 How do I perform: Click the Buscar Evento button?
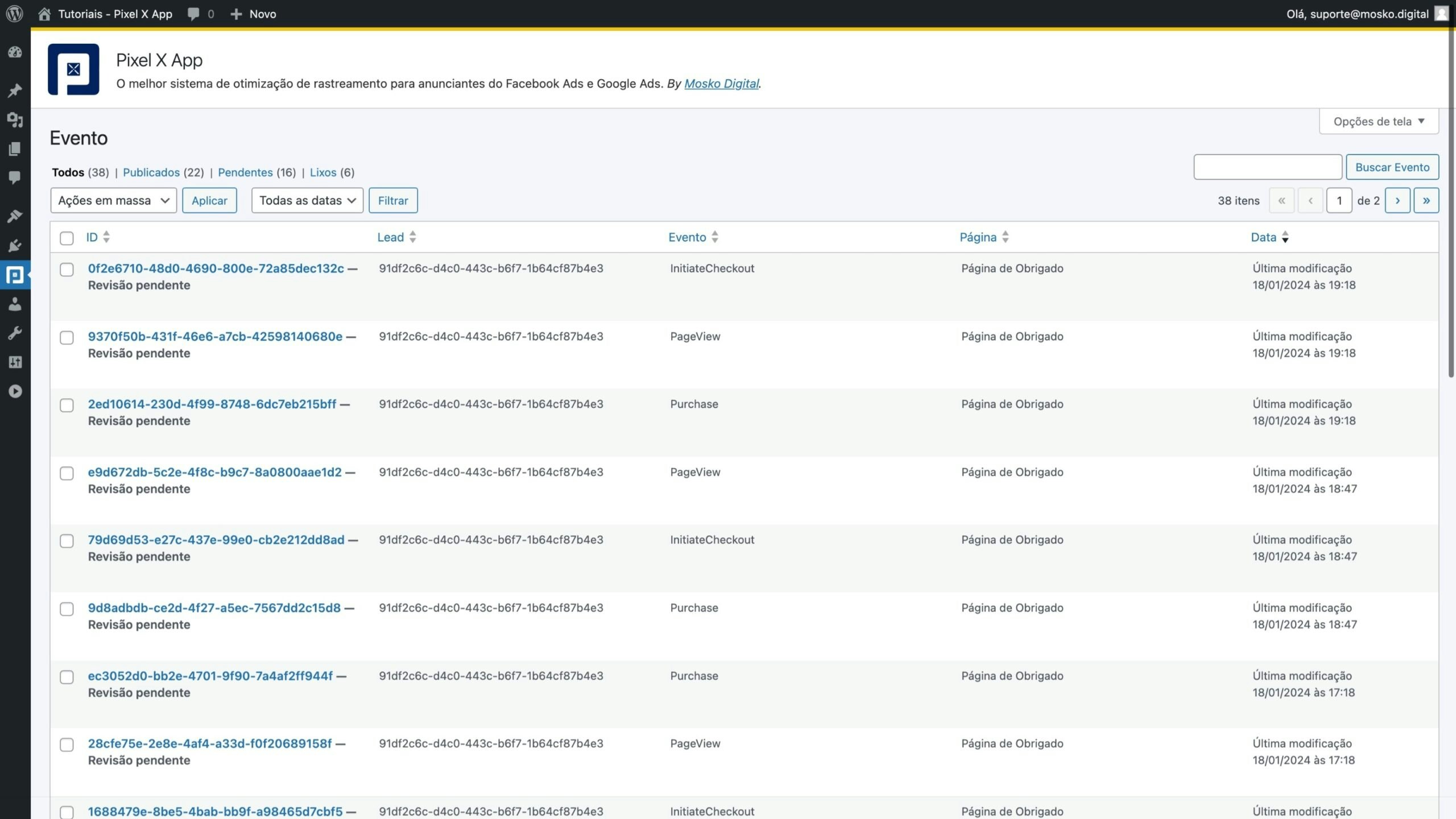(1392, 167)
